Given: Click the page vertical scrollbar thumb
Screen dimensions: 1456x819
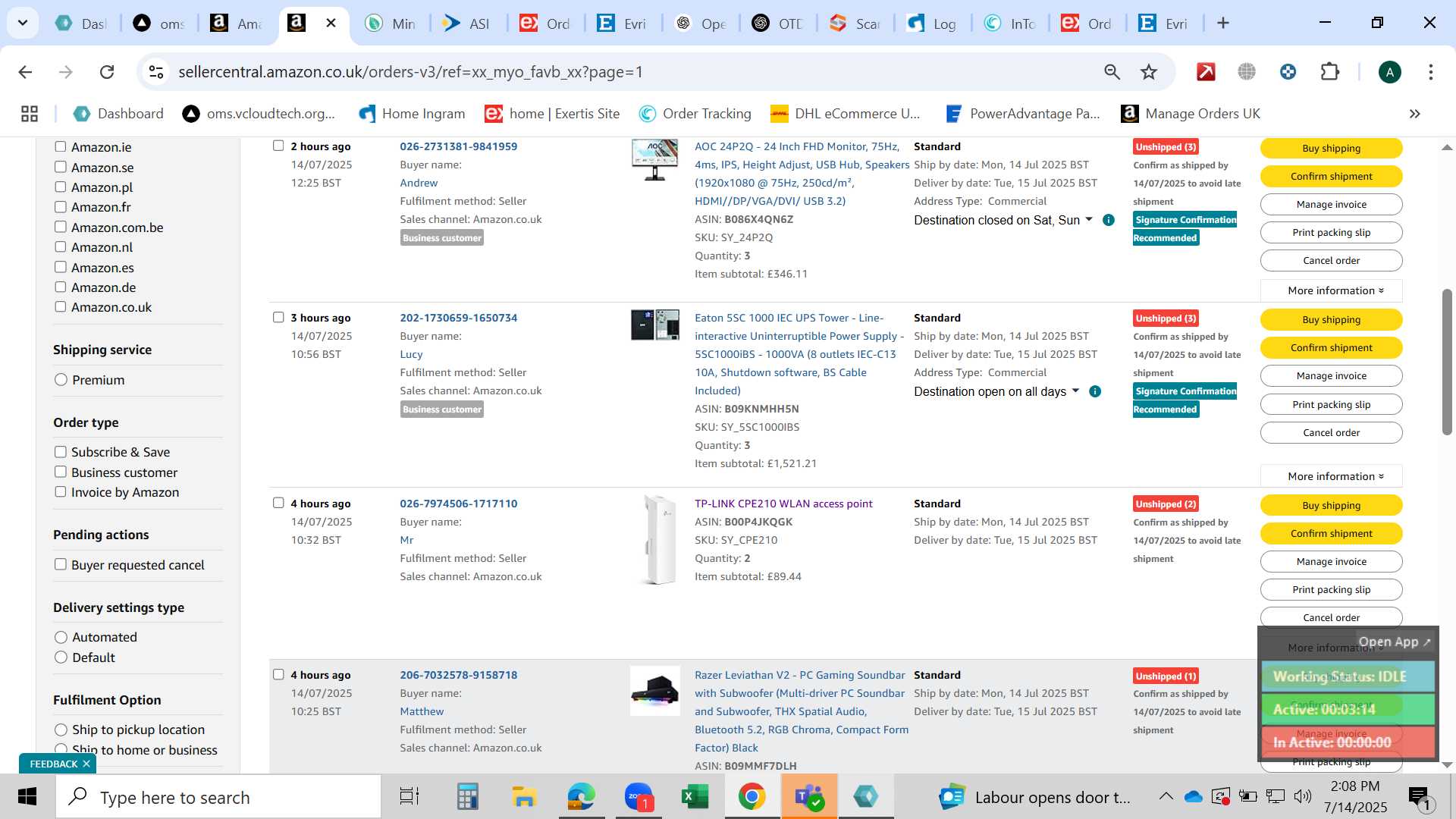Looking at the screenshot, I should [x=1447, y=362].
